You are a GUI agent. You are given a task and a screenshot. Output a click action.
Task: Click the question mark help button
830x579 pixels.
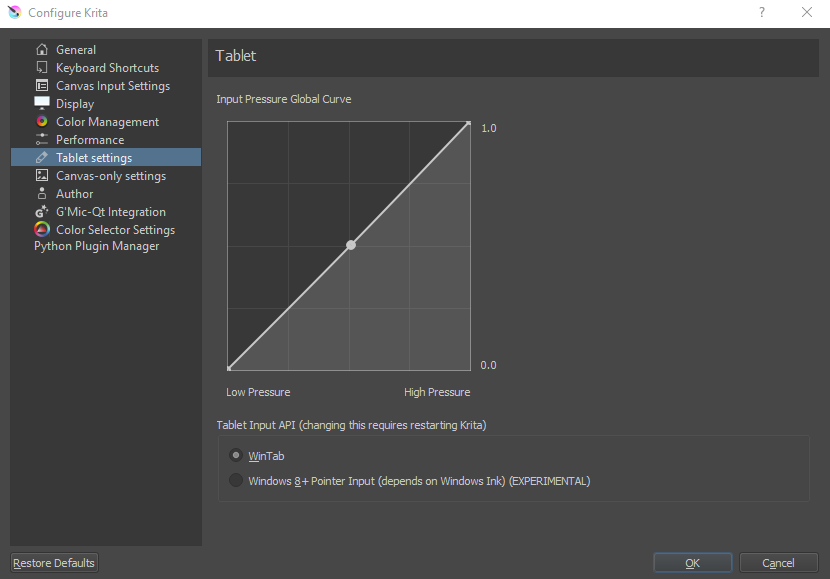click(x=762, y=12)
